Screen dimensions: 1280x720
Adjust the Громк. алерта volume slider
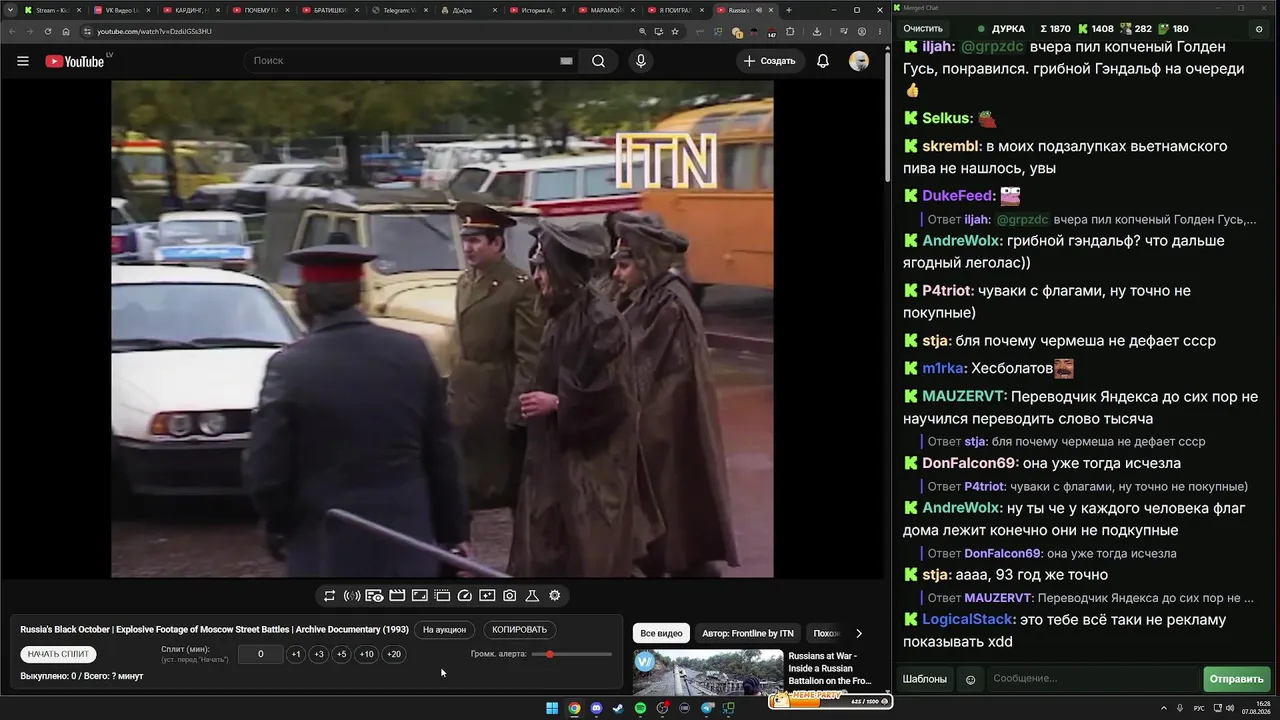point(572,654)
